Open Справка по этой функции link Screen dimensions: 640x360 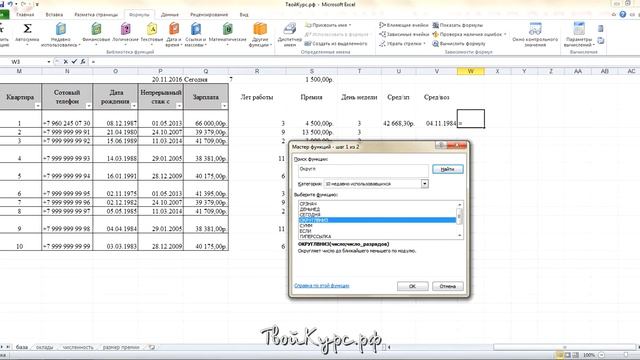(x=322, y=286)
